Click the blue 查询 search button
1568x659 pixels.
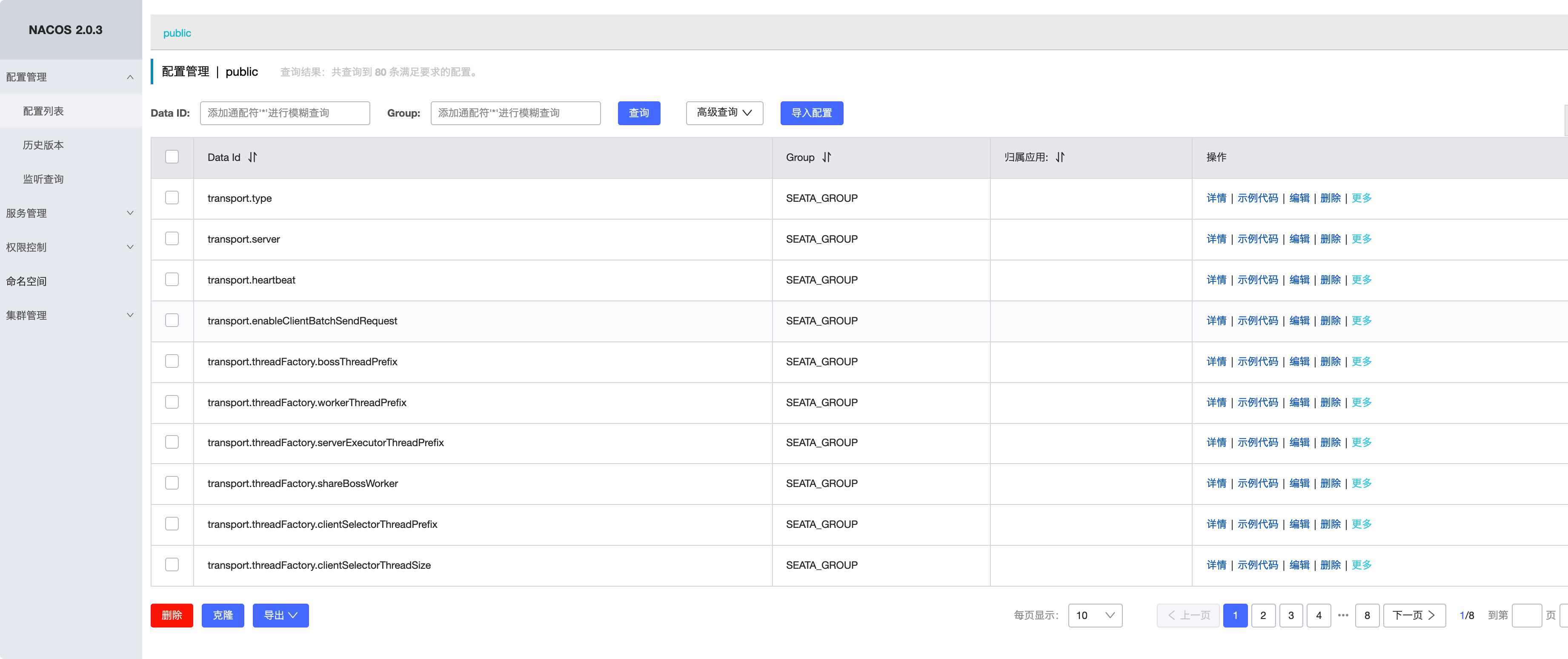tap(638, 113)
